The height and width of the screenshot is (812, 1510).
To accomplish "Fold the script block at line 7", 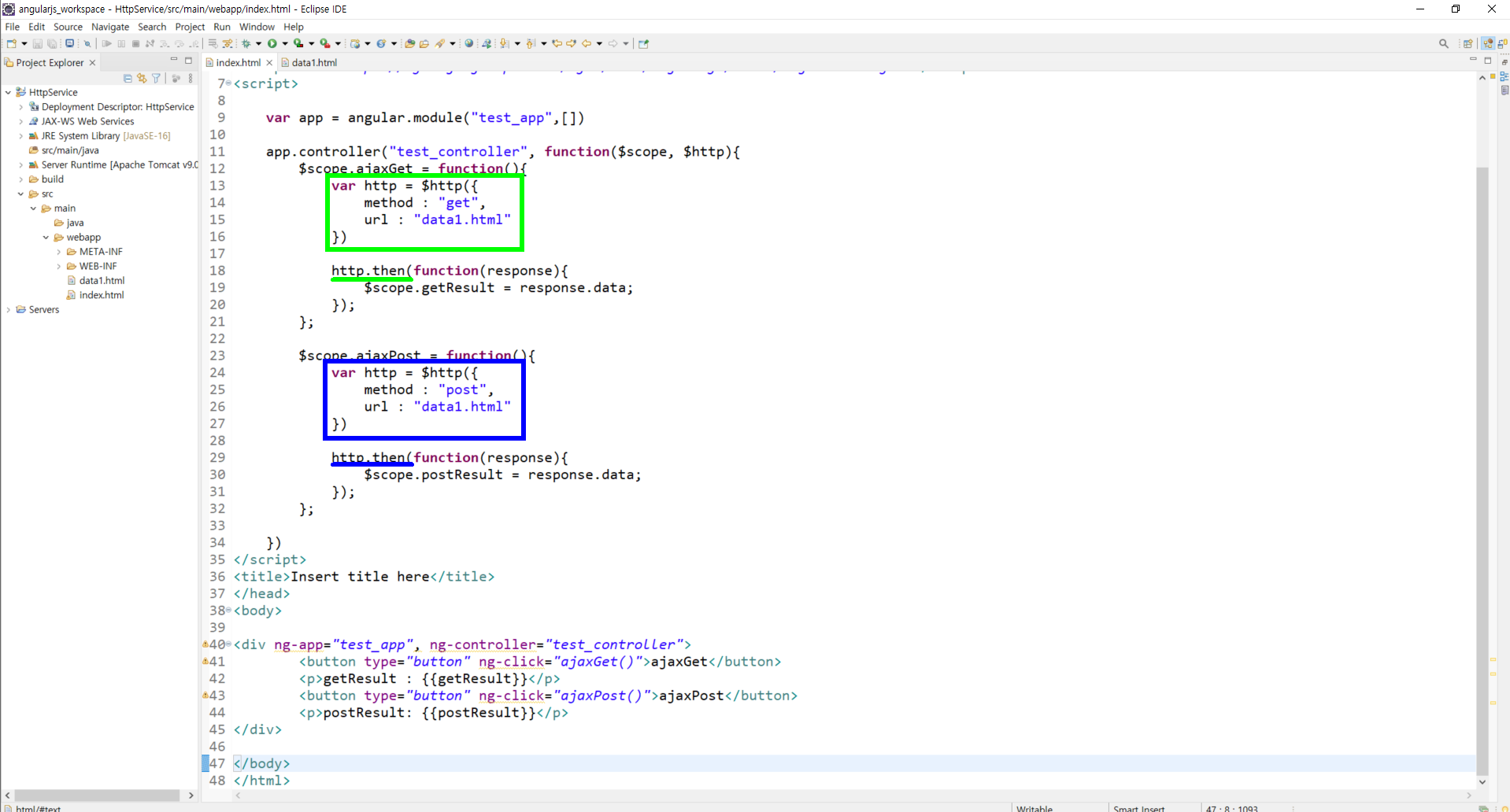I will coord(229,83).
